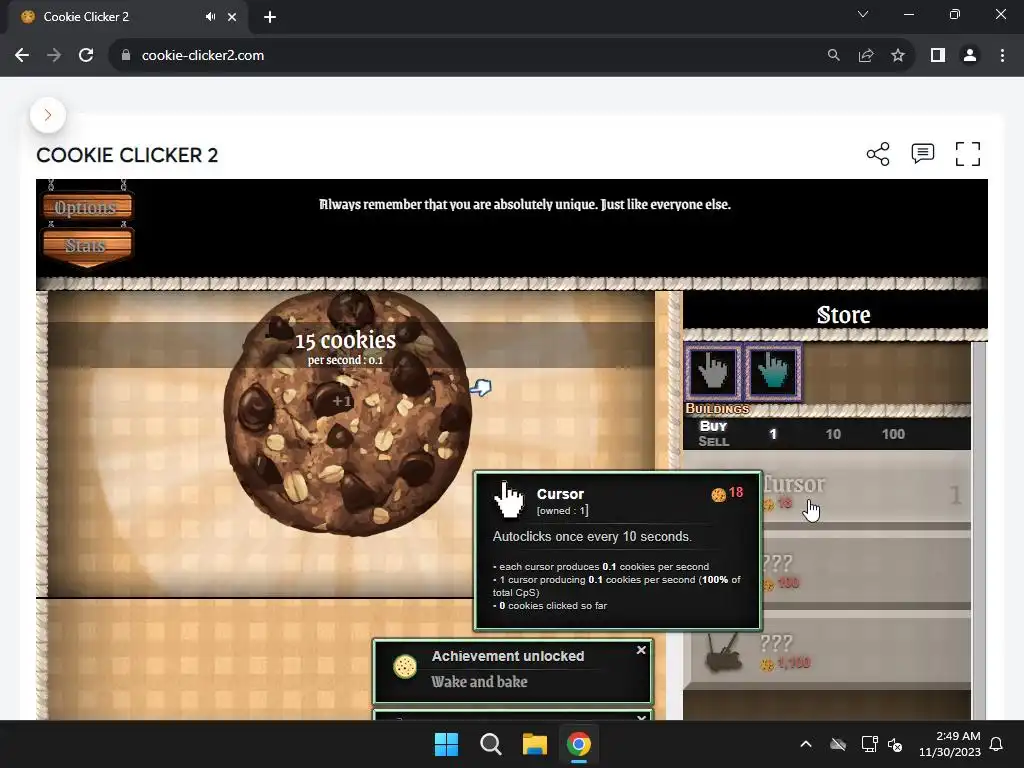The height and width of the screenshot is (768, 1024).
Task: Open the Chrome profile icon
Action: point(970,56)
